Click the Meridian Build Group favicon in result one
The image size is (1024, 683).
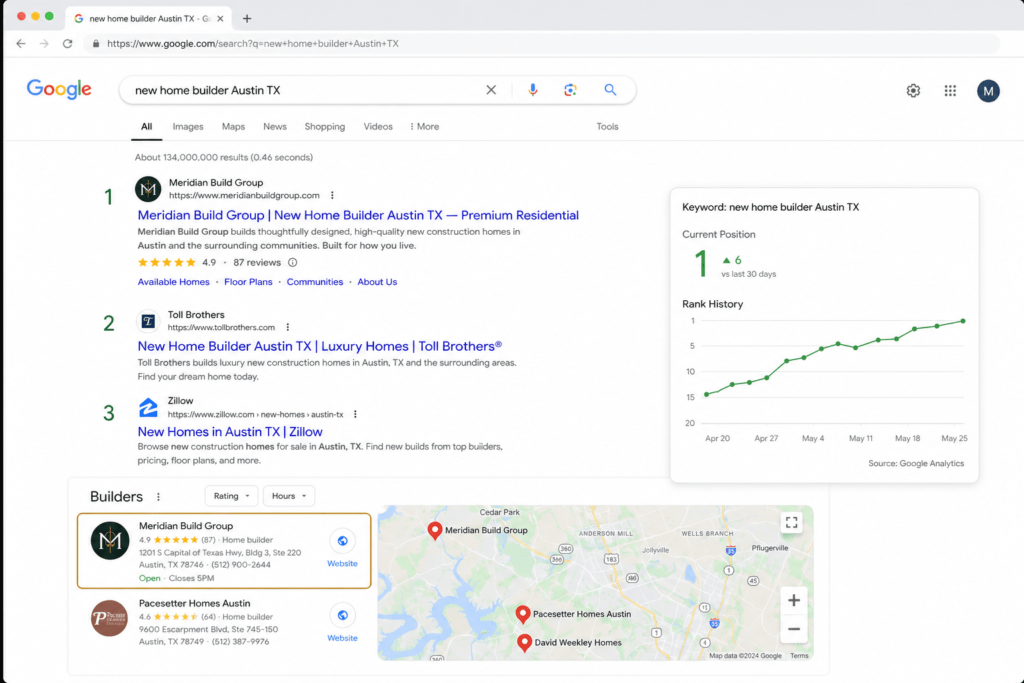pyautogui.click(x=148, y=189)
